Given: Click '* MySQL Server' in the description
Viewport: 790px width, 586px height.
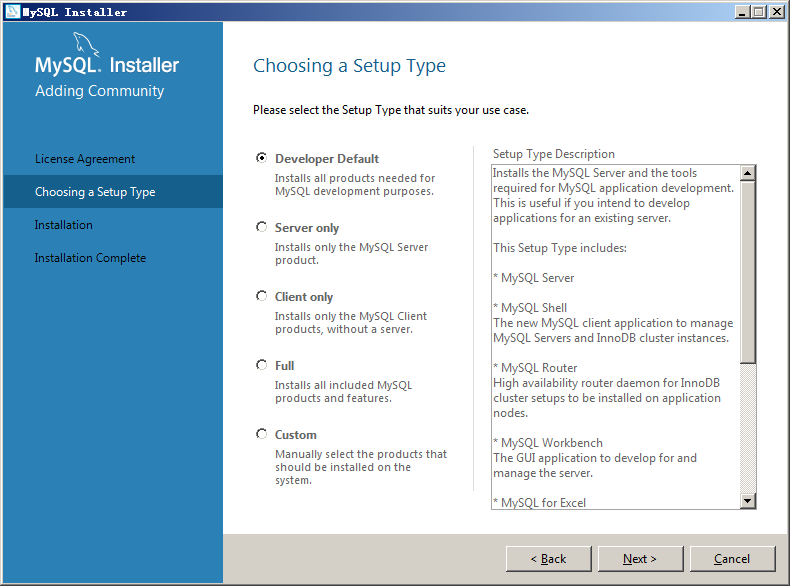Looking at the screenshot, I should [x=534, y=278].
